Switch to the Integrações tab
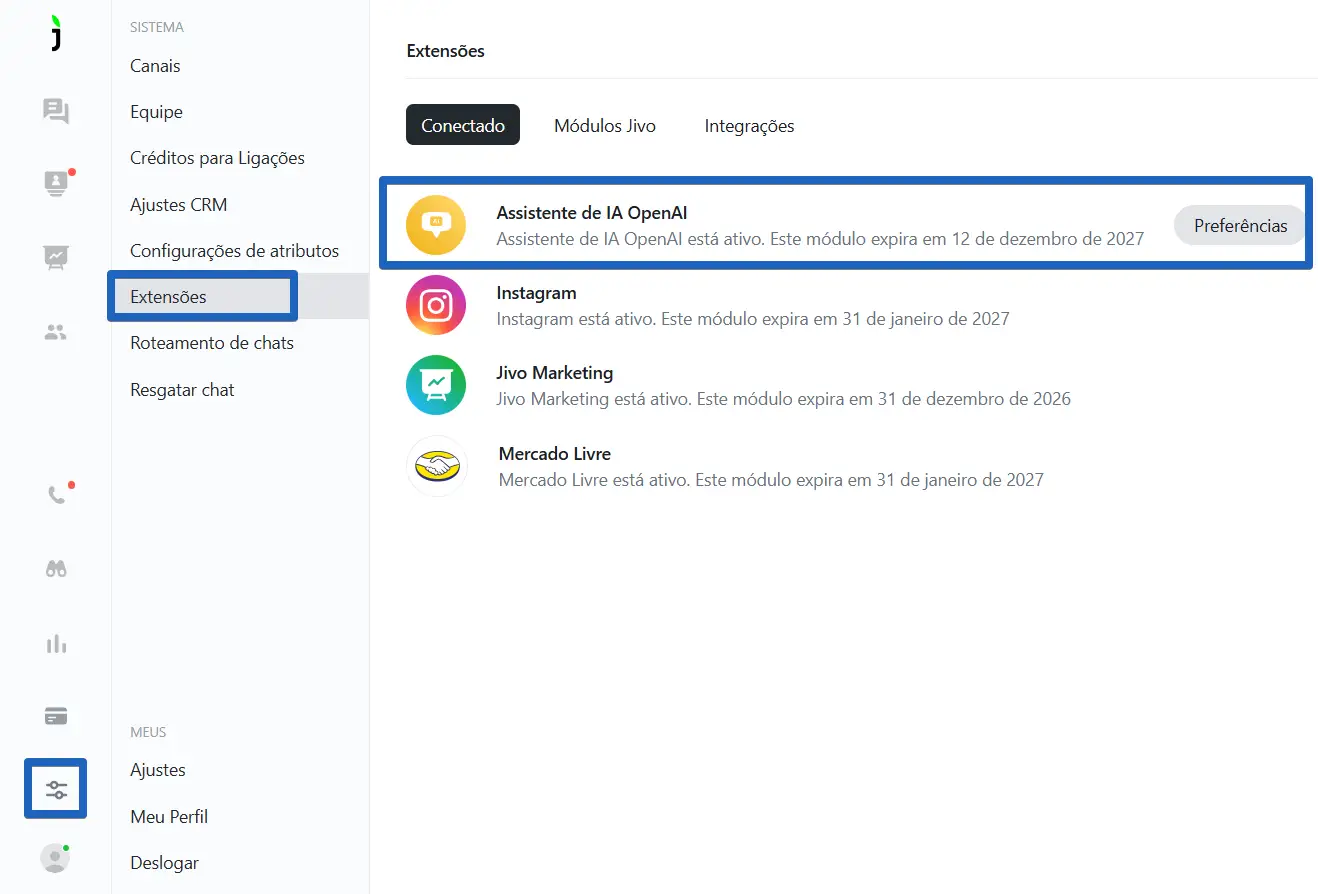This screenshot has height=894, width=1318. pos(749,126)
